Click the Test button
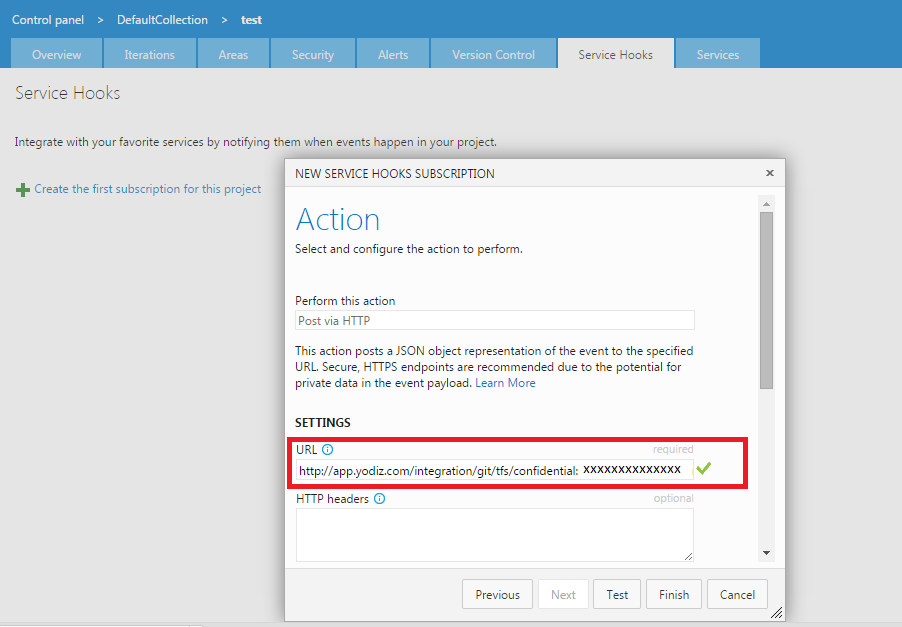The image size is (902, 627). click(617, 594)
